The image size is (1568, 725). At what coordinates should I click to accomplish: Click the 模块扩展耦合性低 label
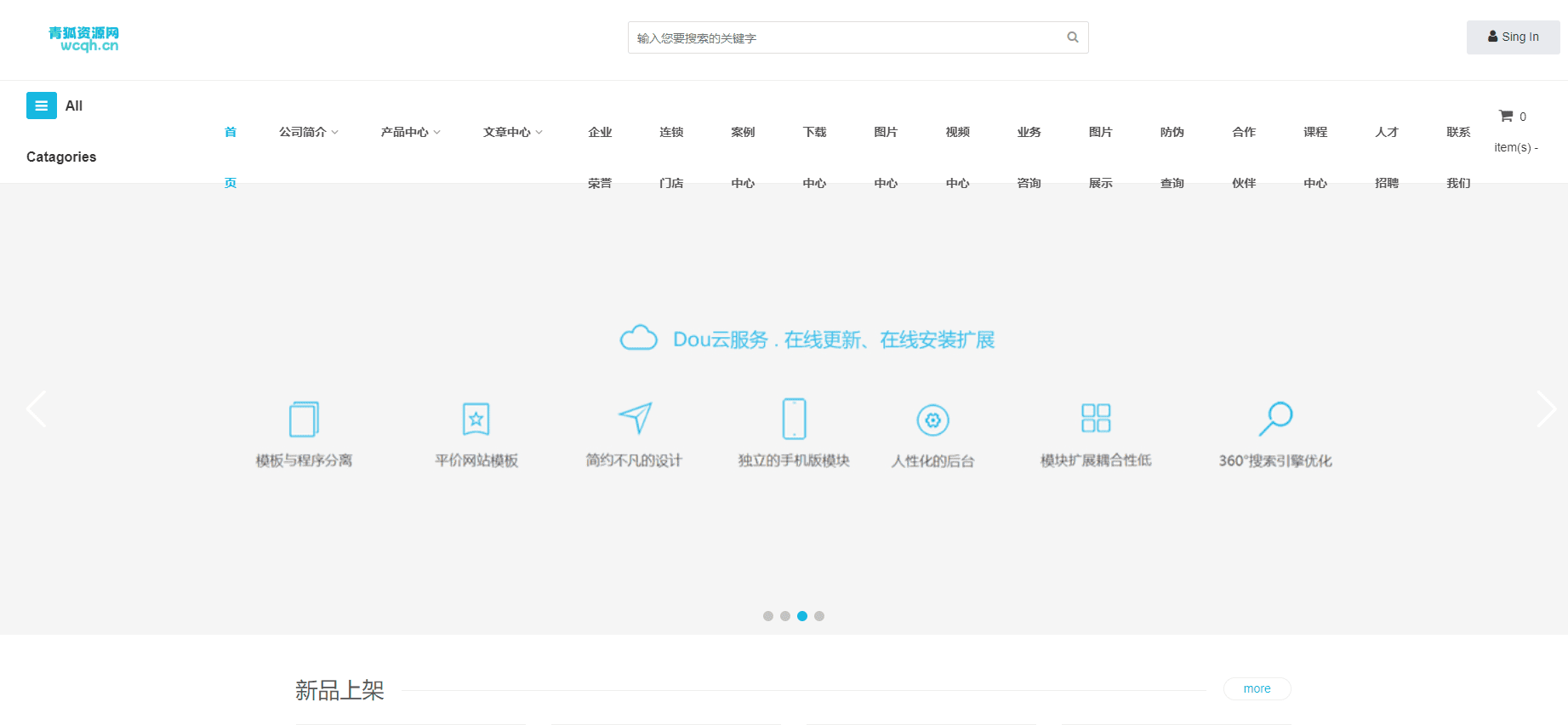pyautogui.click(x=1096, y=460)
